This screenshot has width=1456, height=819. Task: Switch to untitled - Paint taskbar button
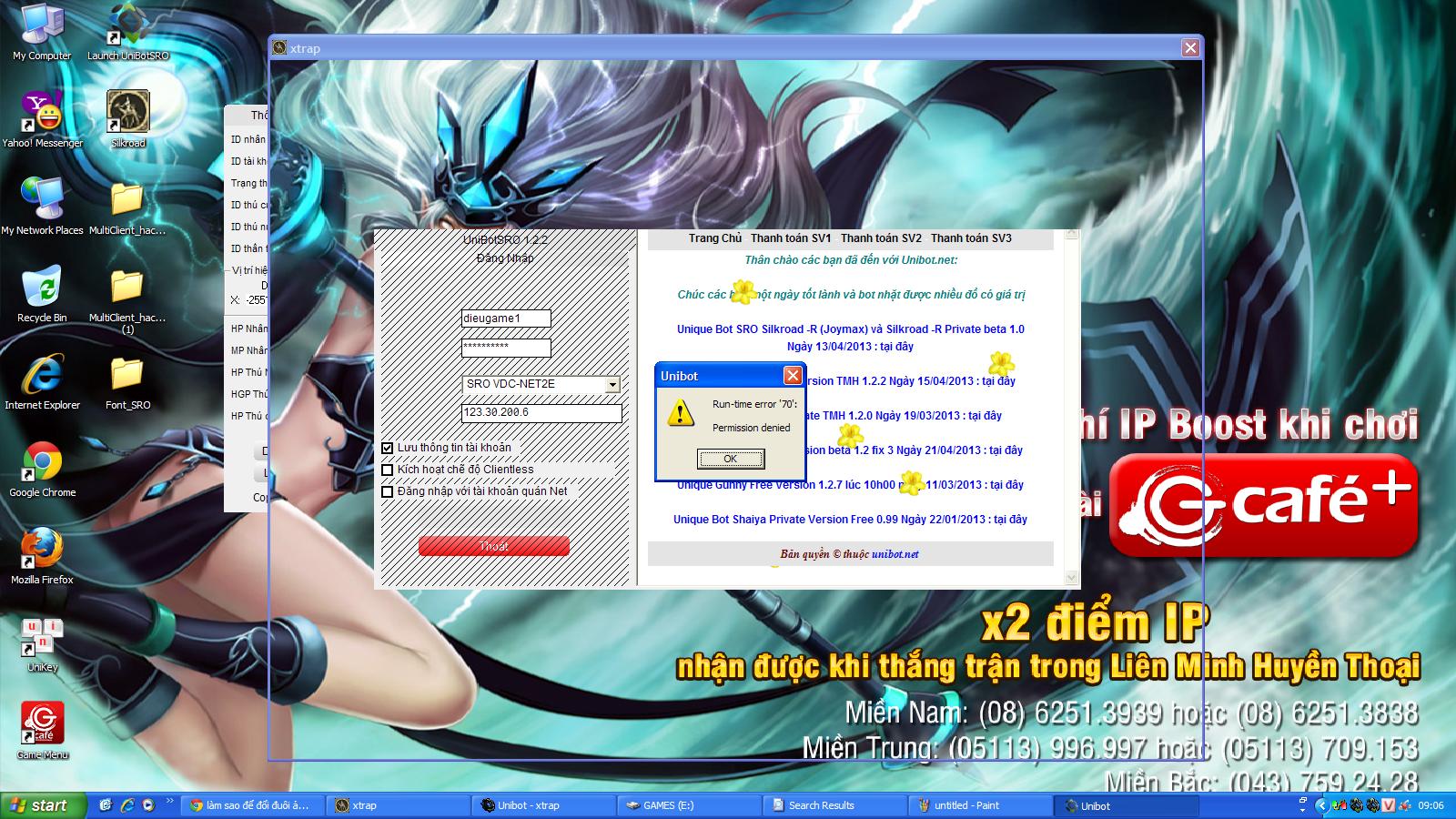pos(980,805)
